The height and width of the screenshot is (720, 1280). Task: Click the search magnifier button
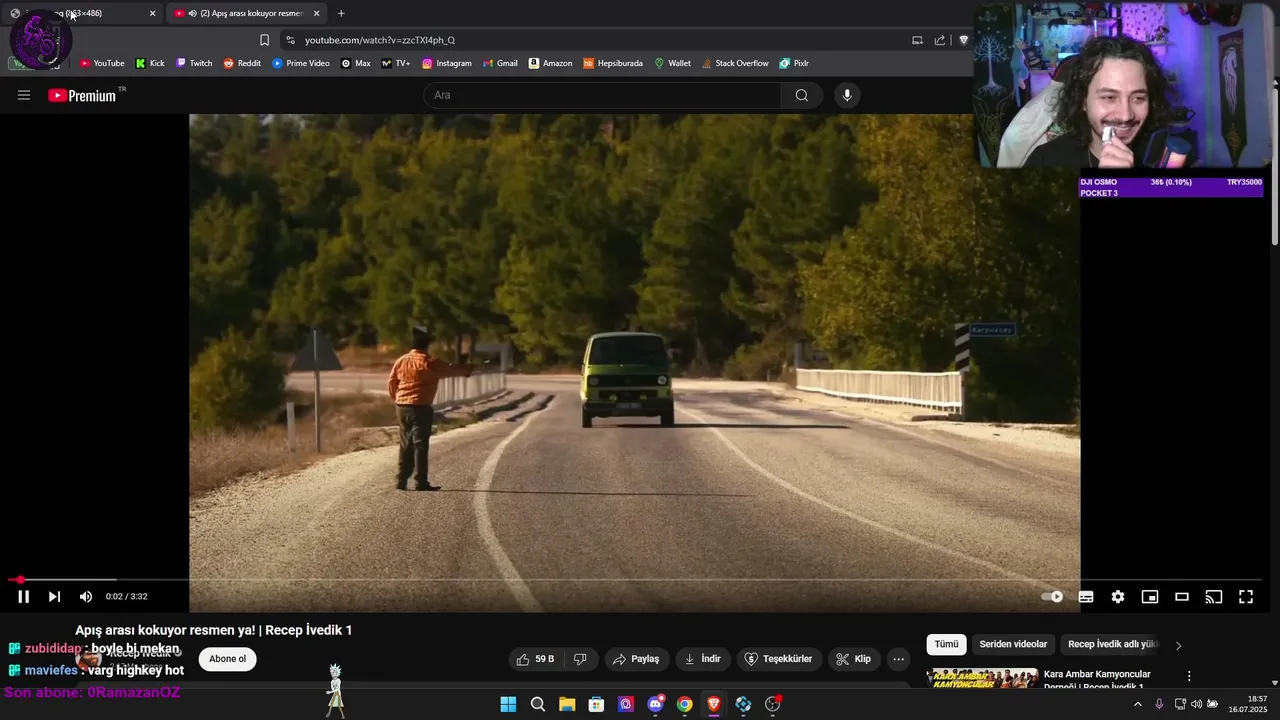pyautogui.click(x=801, y=95)
